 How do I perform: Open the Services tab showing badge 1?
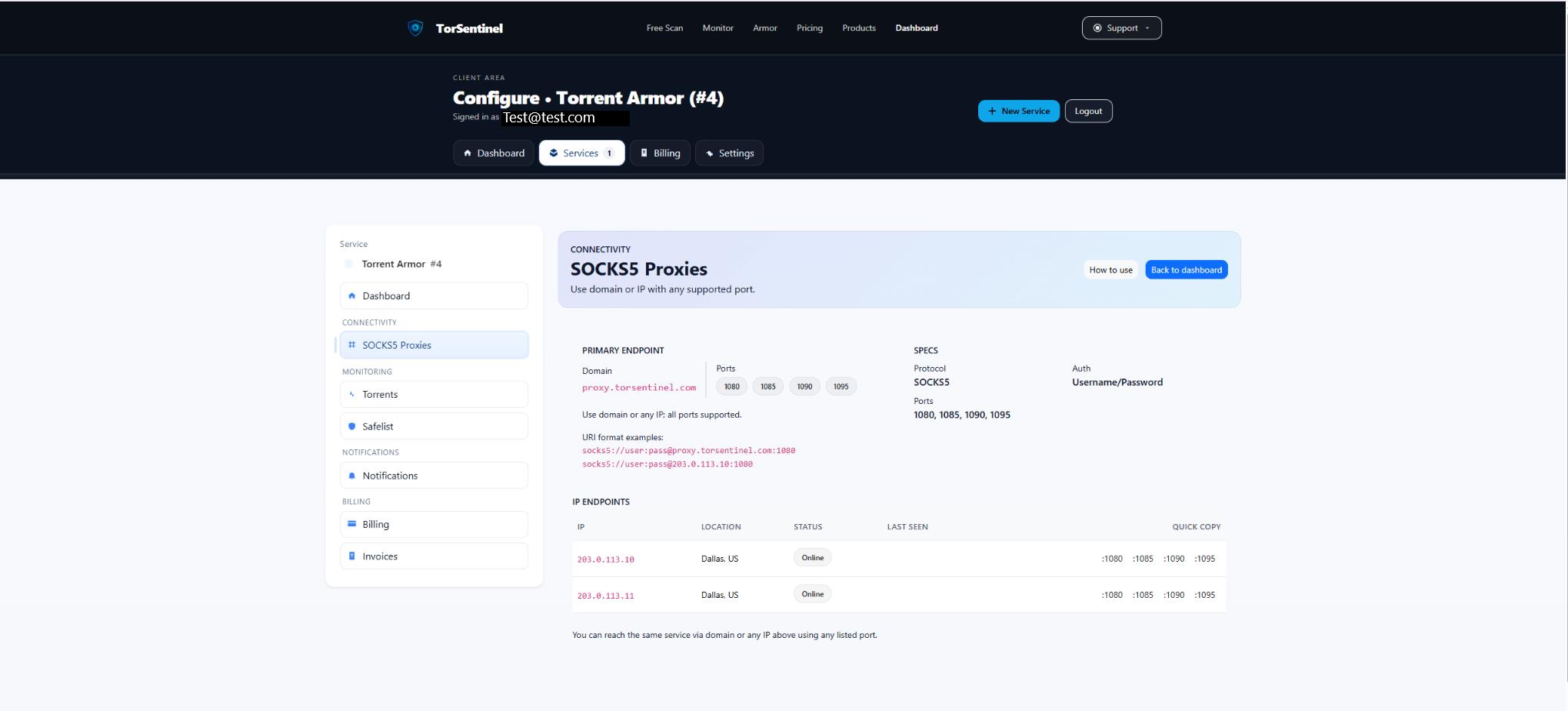click(581, 152)
